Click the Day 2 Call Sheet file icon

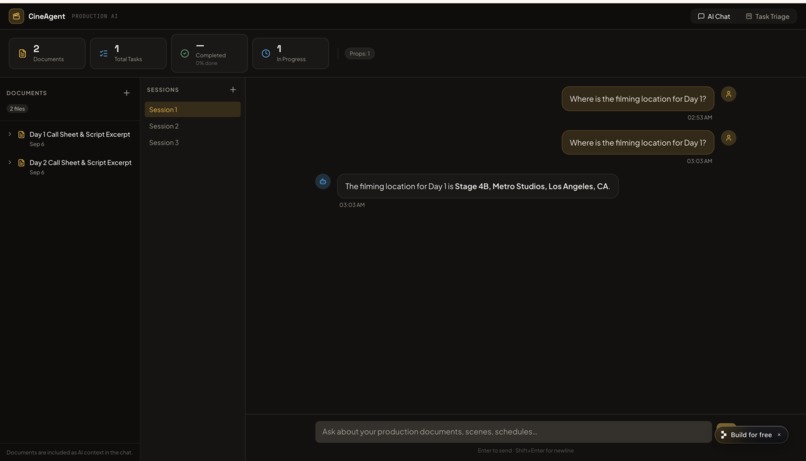[x=21, y=163]
